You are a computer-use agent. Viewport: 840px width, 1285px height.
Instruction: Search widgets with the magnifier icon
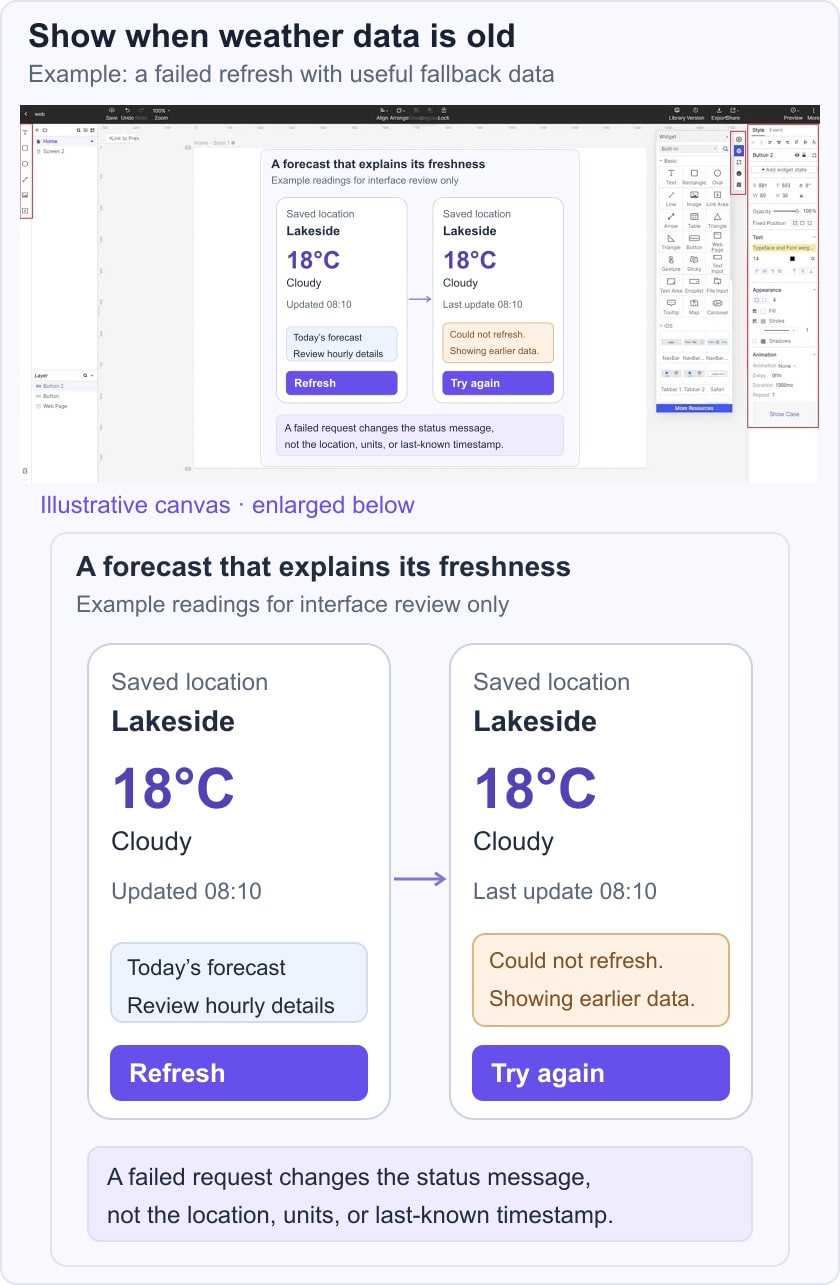pos(725,149)
